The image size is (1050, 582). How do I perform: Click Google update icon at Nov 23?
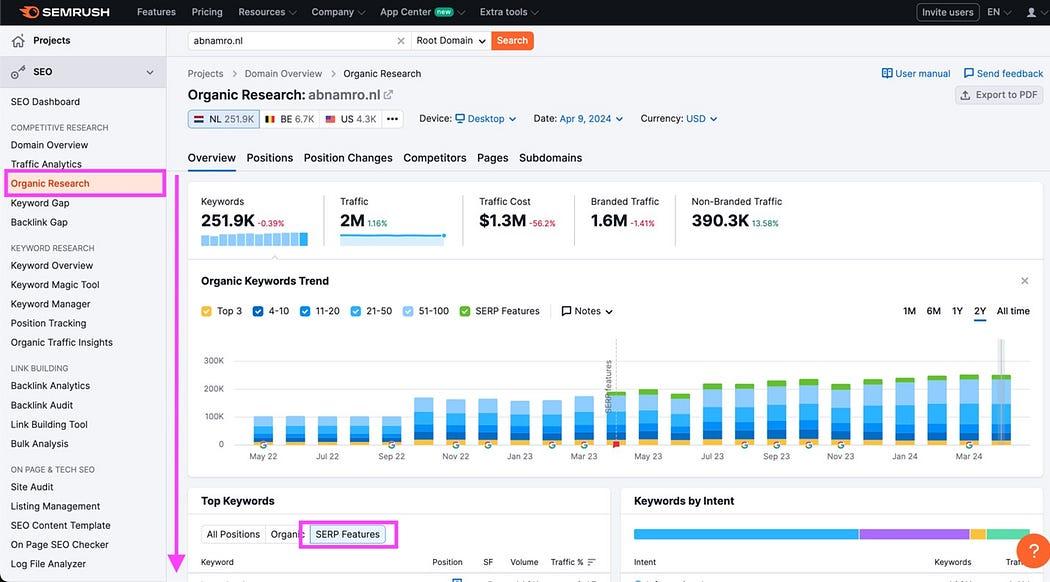pyautogui.click(x=840, y=445)
